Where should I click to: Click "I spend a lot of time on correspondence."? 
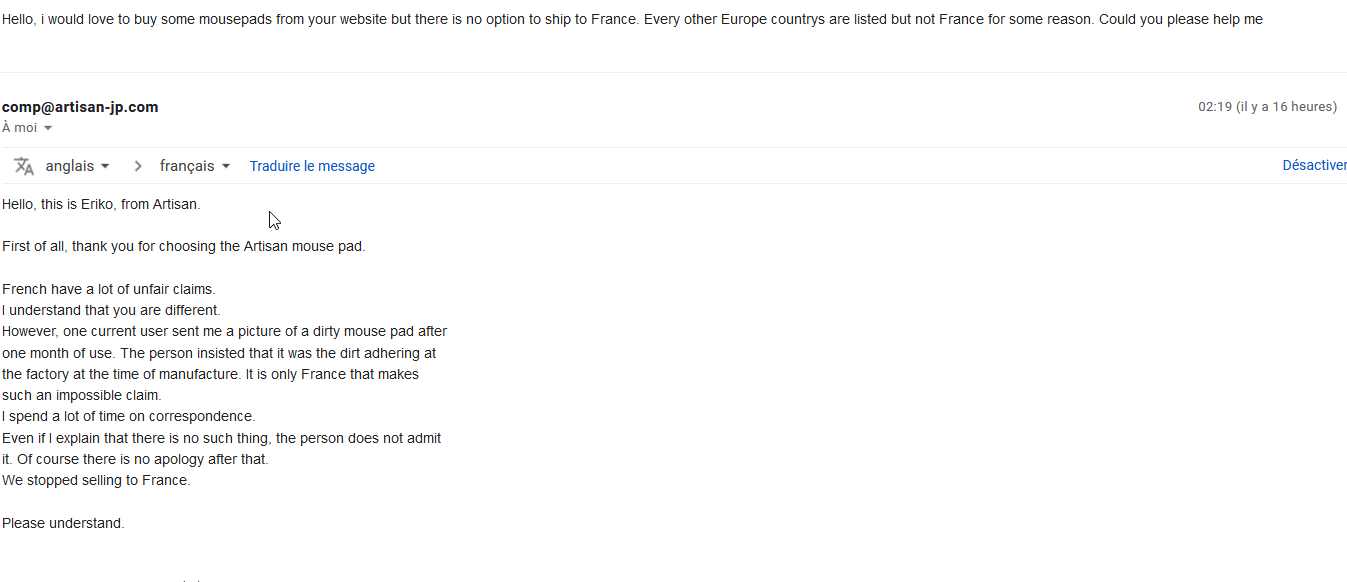point(129,416)
